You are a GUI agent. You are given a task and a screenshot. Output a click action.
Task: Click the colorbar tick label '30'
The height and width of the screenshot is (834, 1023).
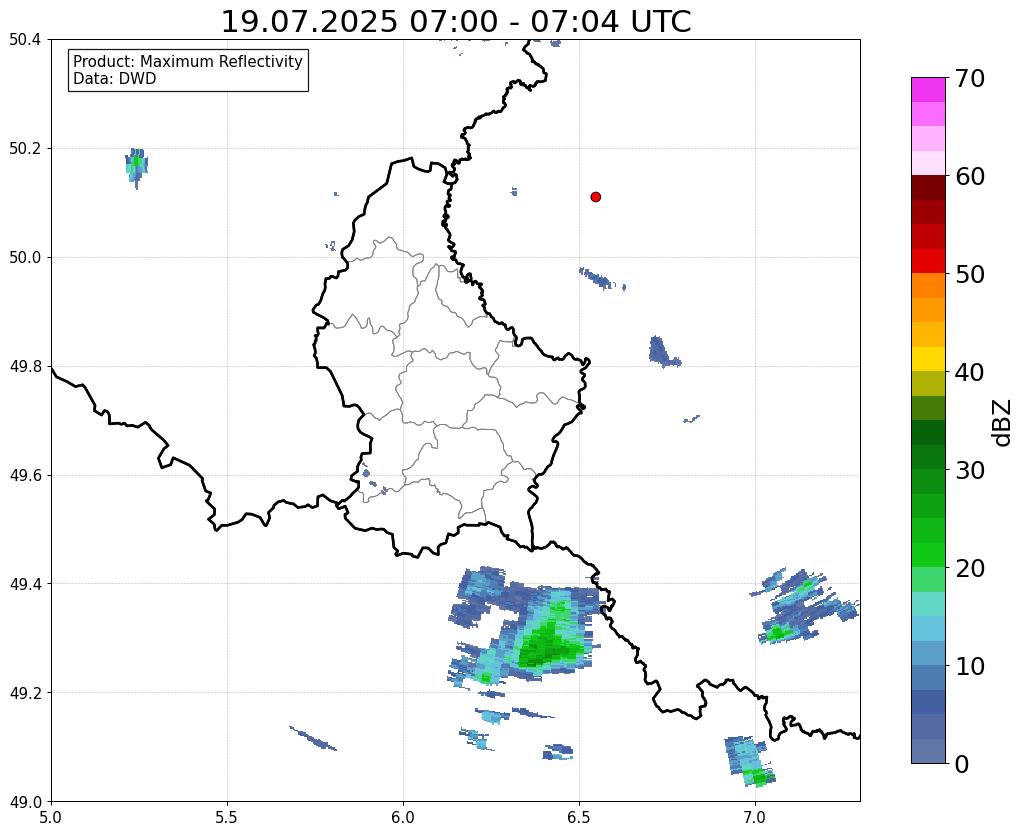969,469
